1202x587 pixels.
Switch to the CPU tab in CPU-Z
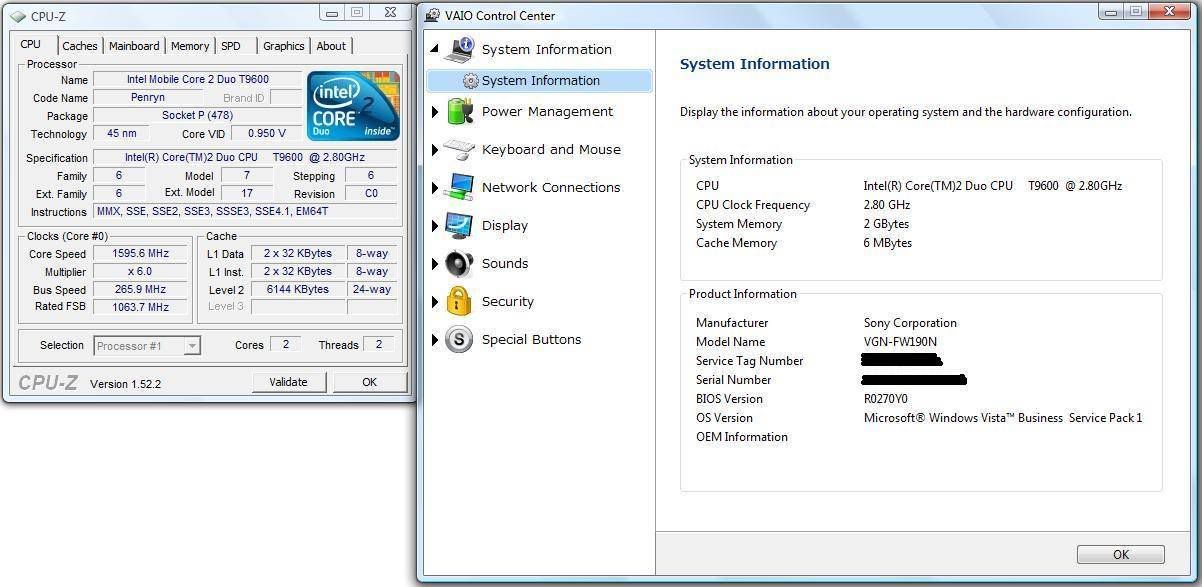click(31, 45)
